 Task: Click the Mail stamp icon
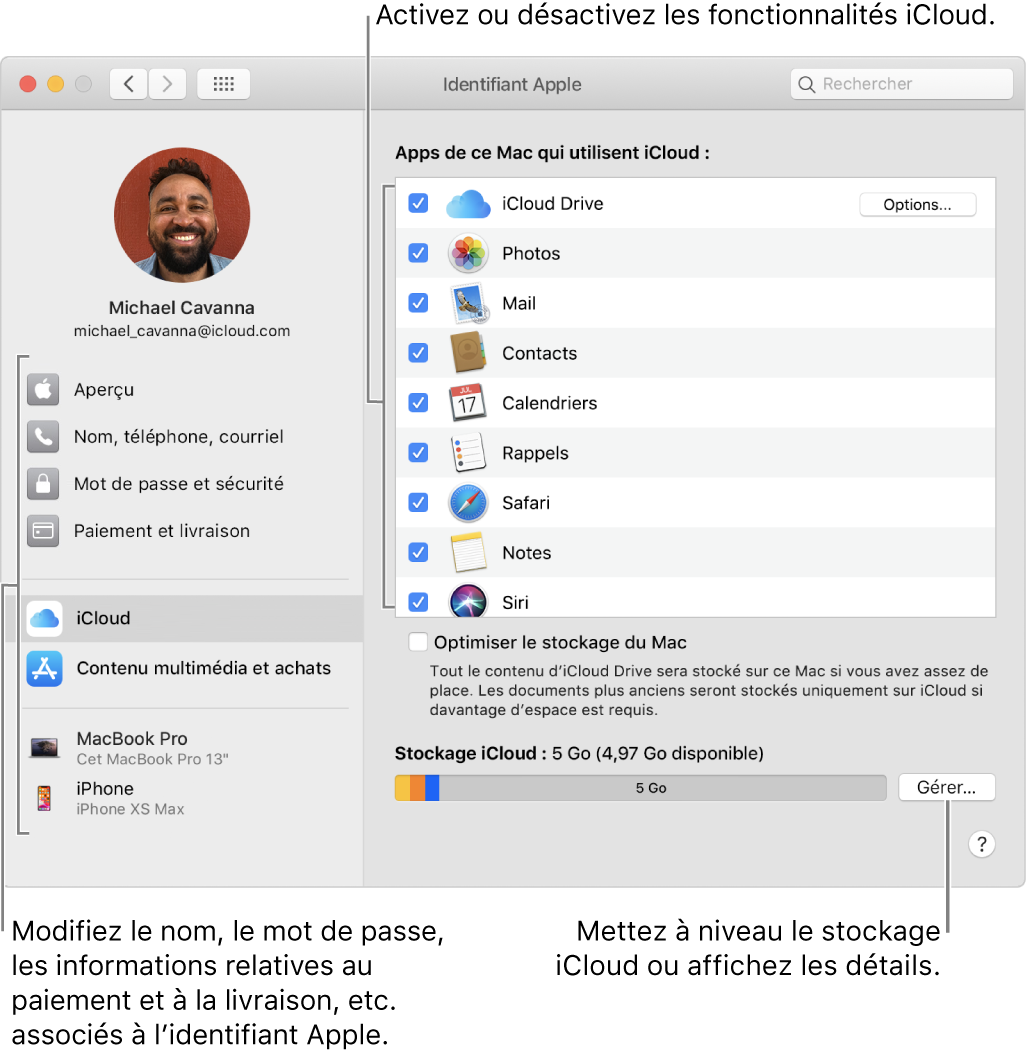[468, 303]
